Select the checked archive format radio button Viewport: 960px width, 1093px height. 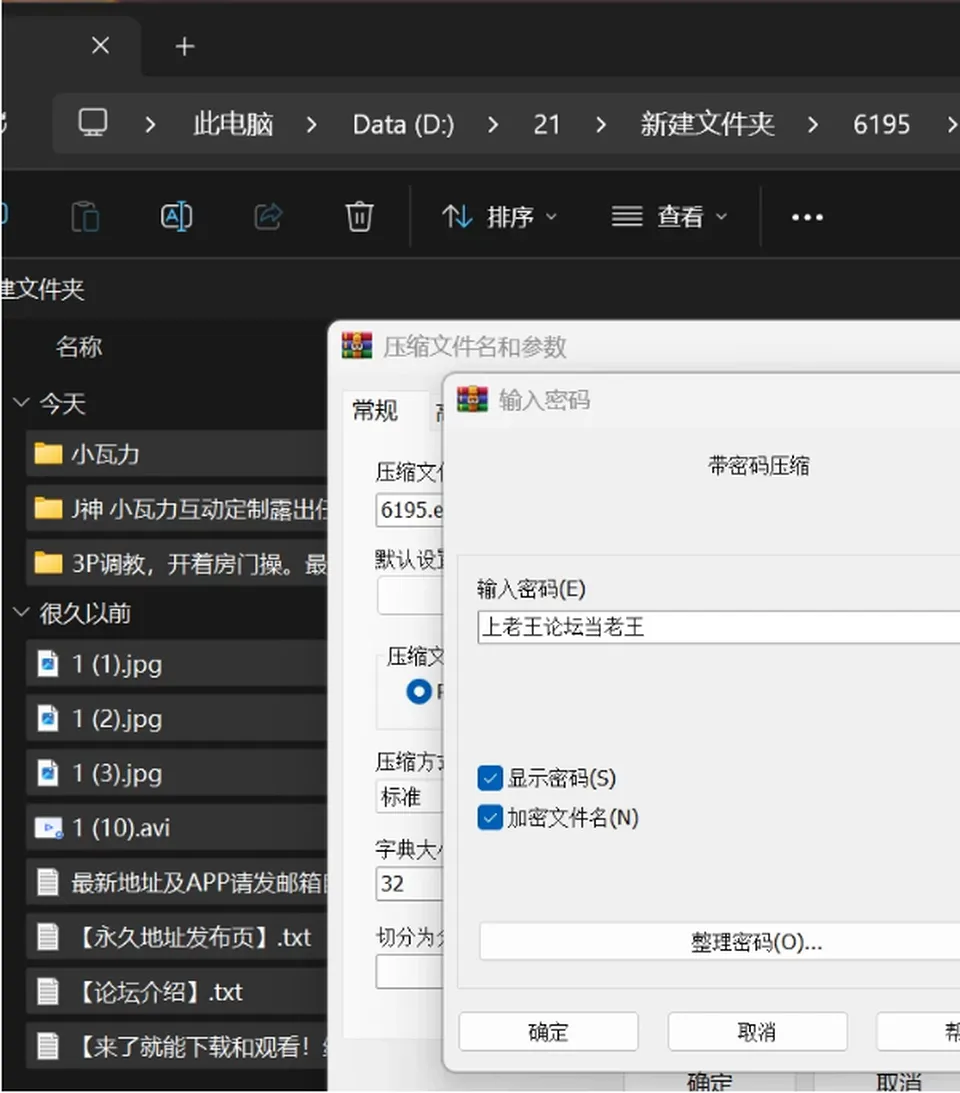(x=419, y=691)
